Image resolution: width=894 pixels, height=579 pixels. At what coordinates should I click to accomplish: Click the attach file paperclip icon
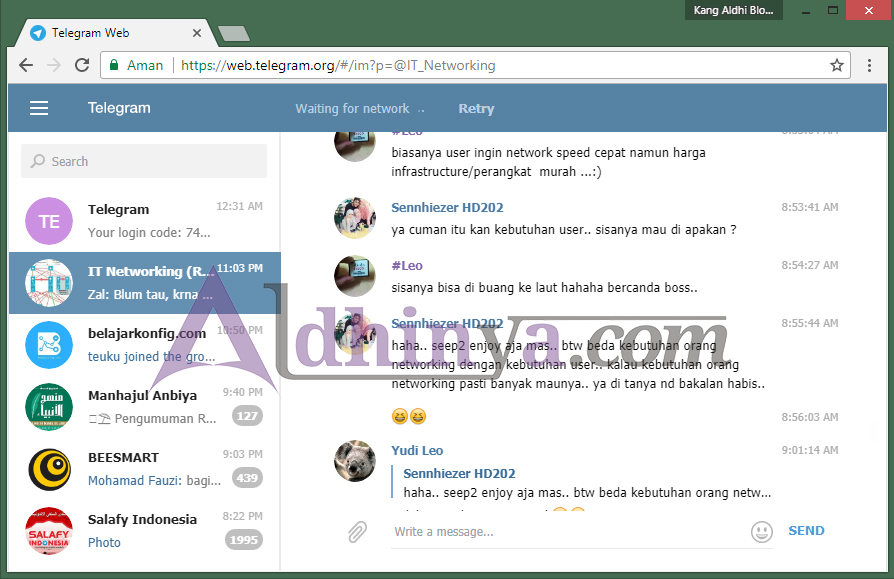point(357,532)
